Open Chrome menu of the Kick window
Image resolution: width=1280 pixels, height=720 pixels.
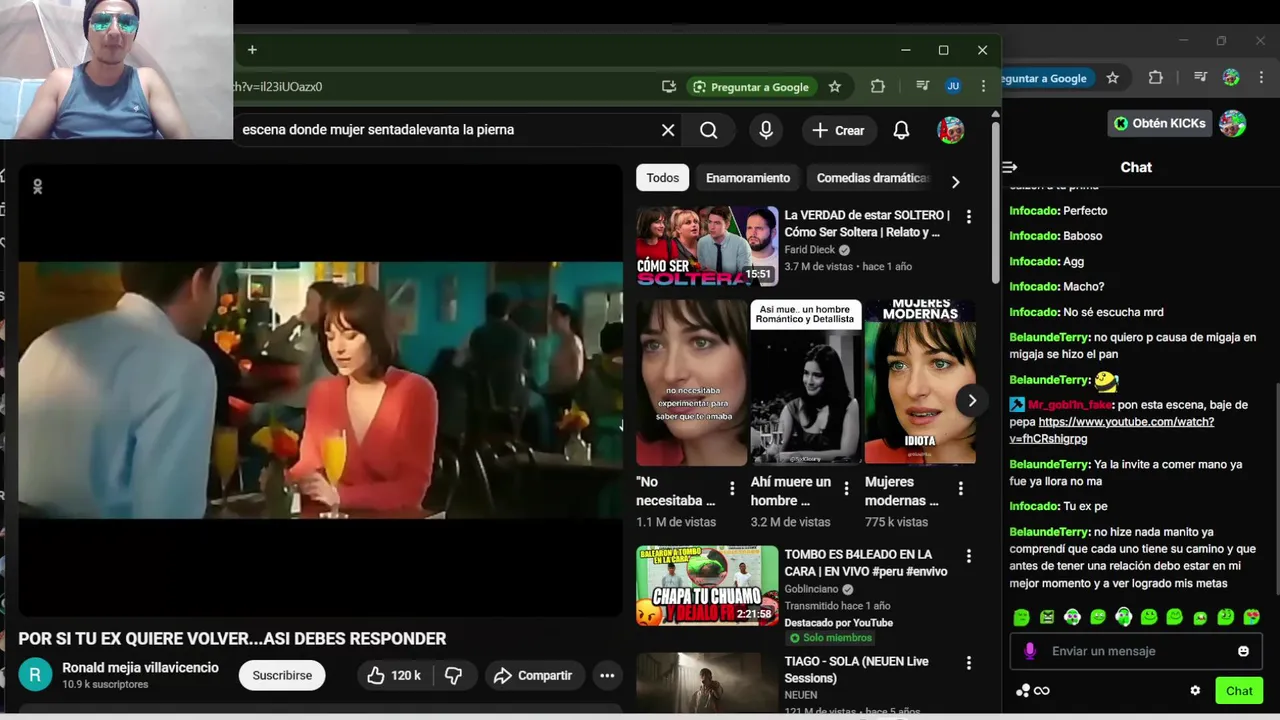(1261, 78)
